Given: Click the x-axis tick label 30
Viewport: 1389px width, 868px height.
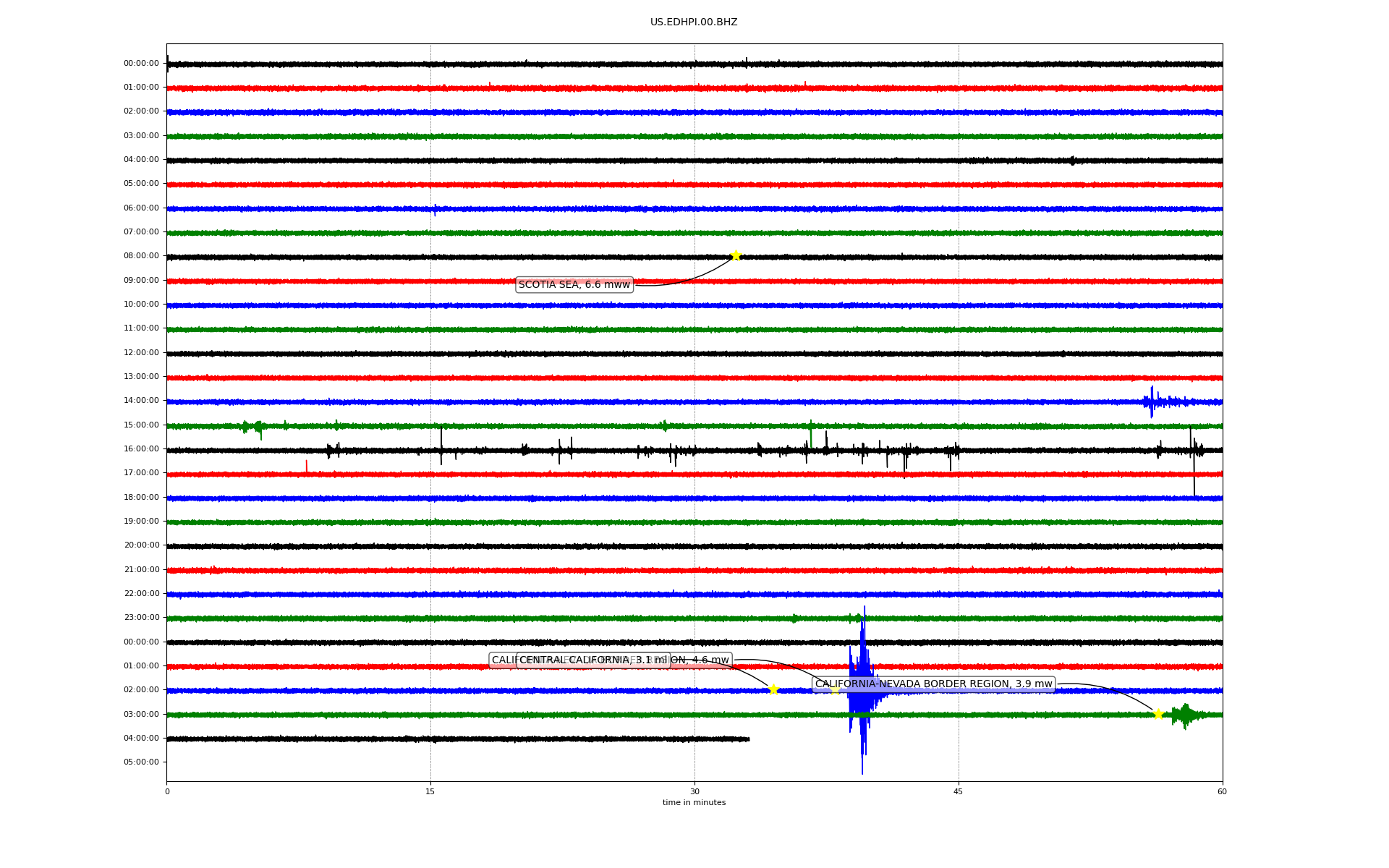Looking at the screenshot, I should point(694,792).
